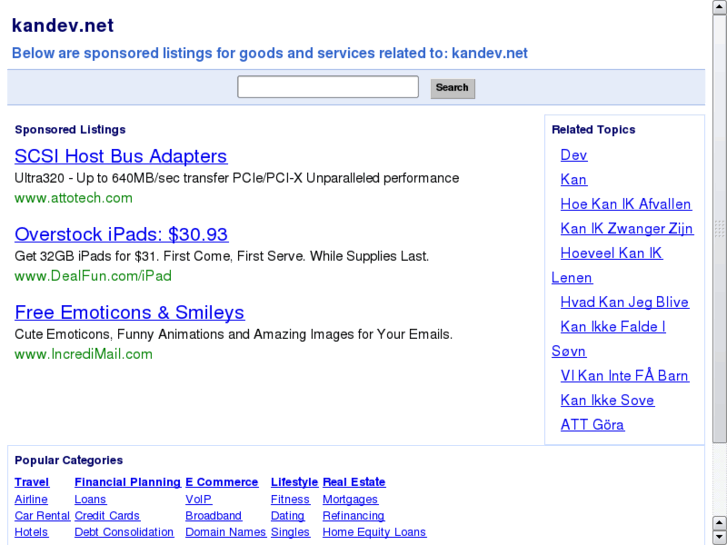The height and width of the screenshot is (545, 727).
Task: Open the Lifestyle category heading
Action: (x=294, y=482)
